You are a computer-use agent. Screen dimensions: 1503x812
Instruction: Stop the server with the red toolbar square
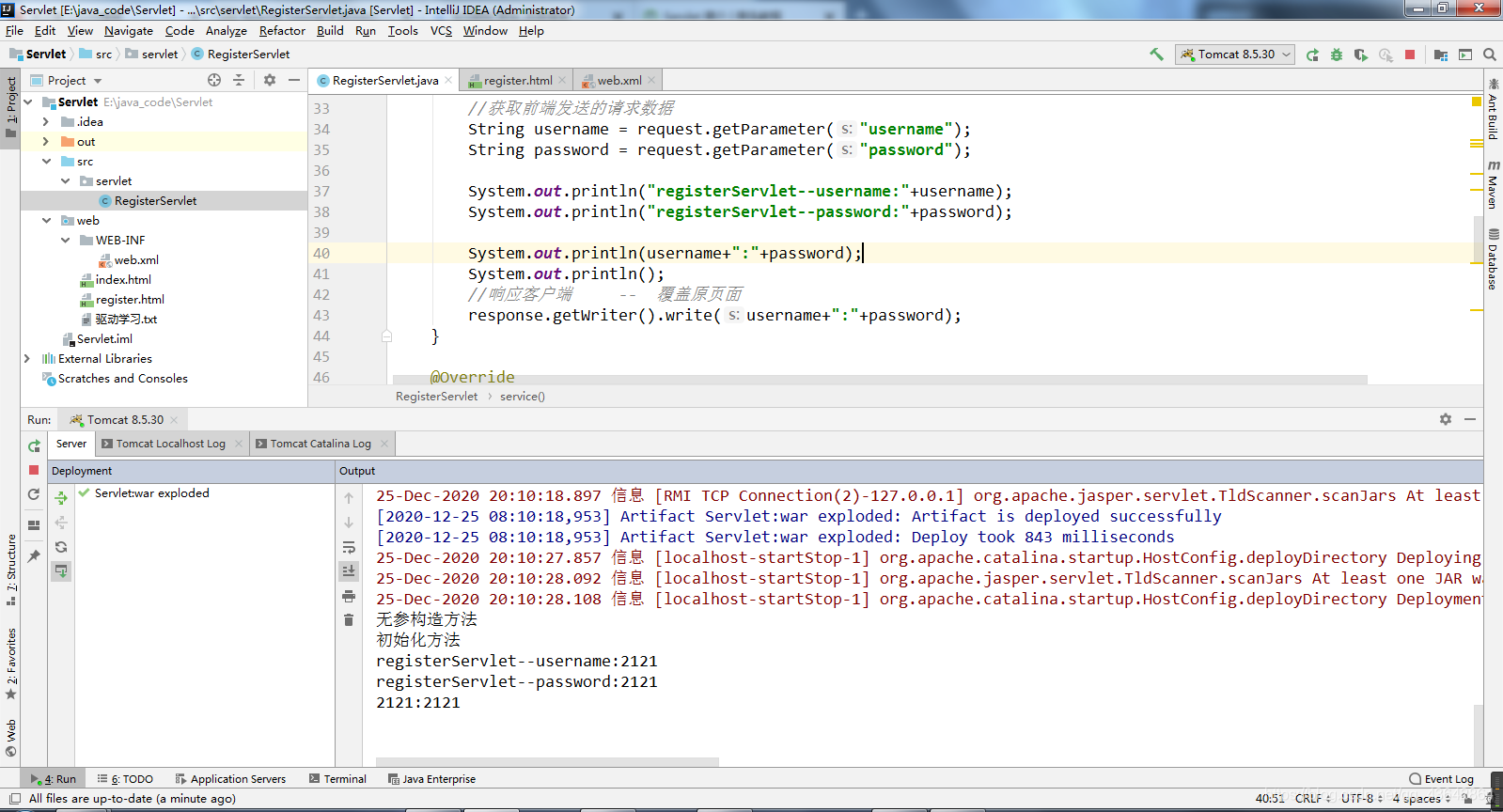click(x=1410, y=55)
